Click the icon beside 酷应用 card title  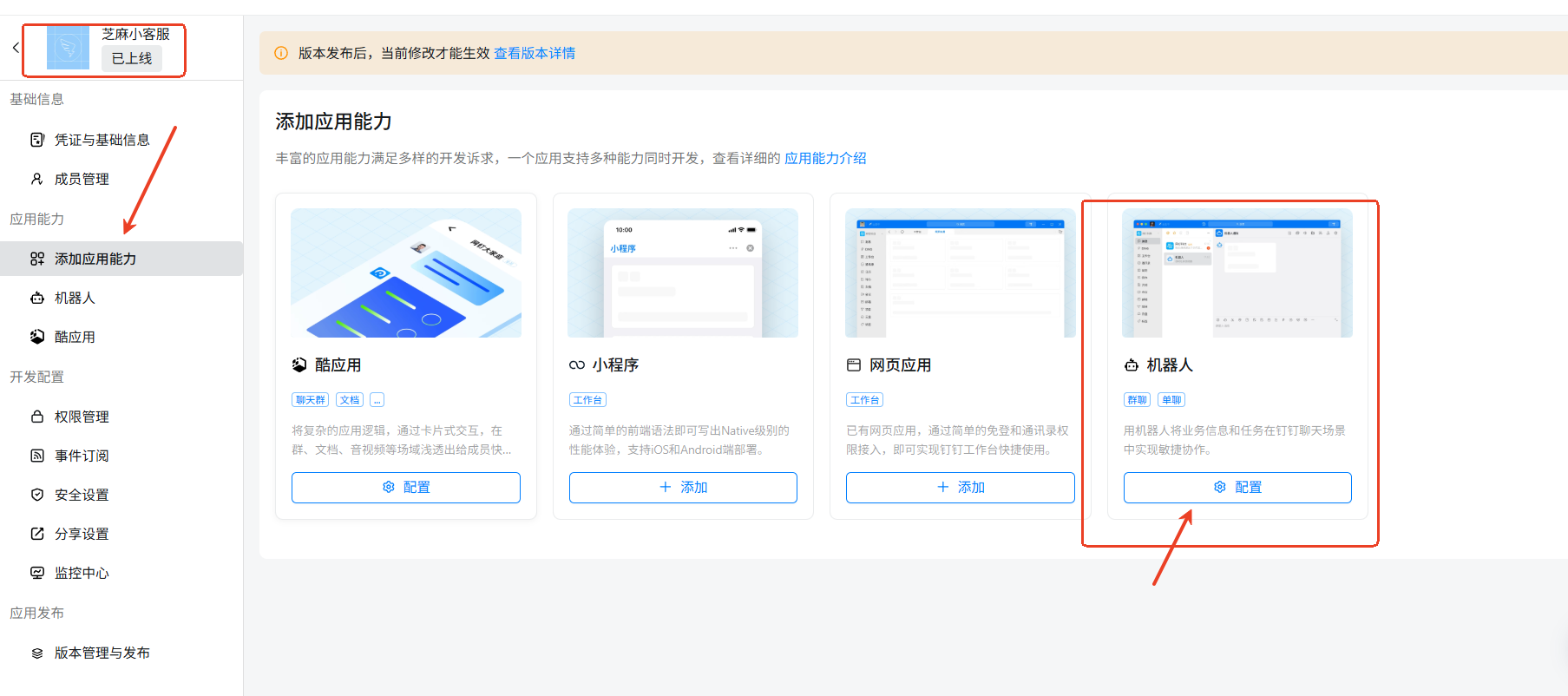299,365
